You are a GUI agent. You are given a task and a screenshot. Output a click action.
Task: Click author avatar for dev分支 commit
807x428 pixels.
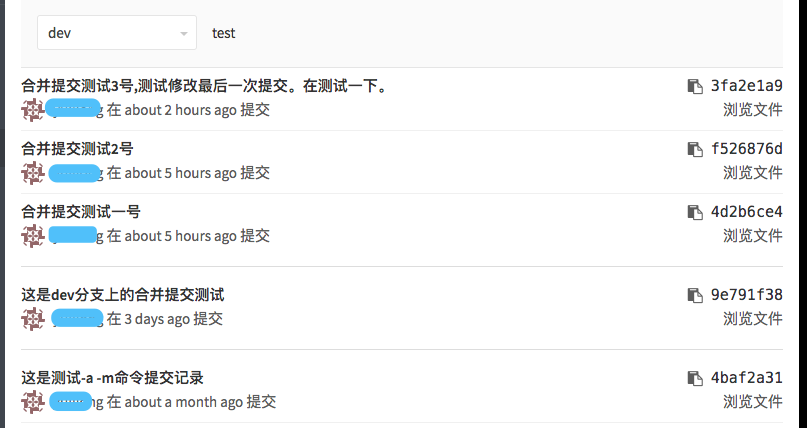[x=33, y=319]
